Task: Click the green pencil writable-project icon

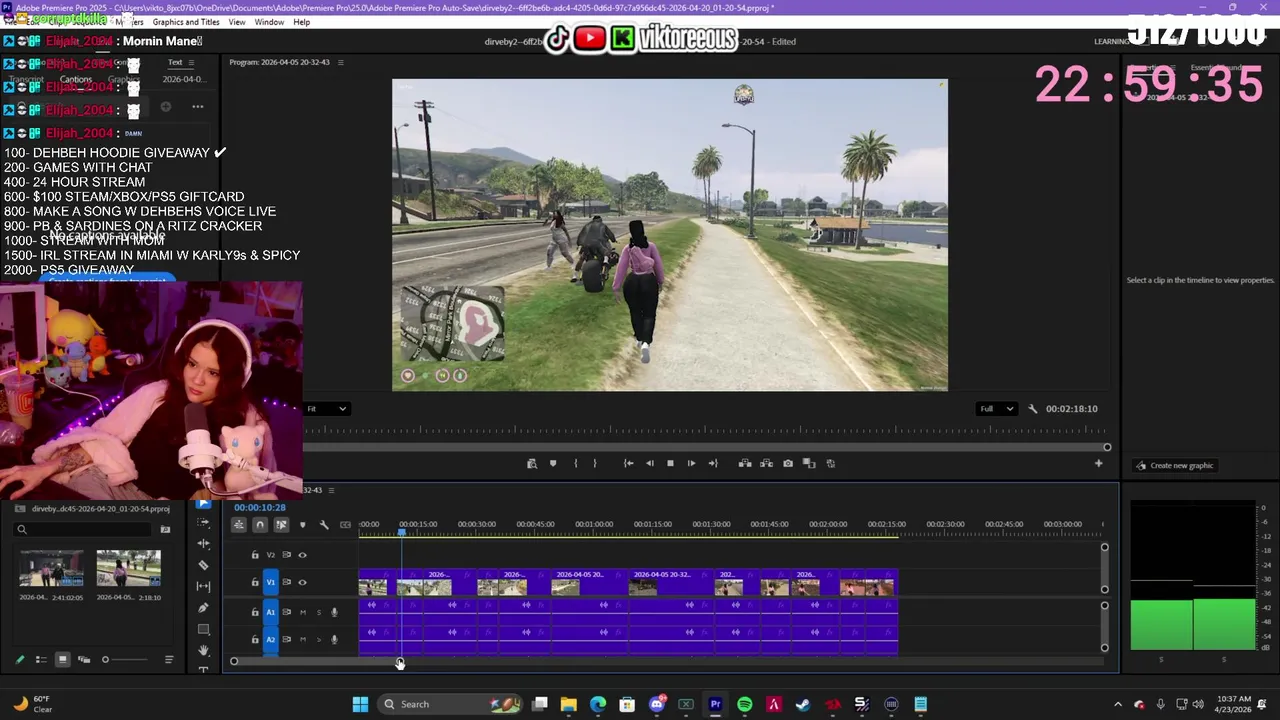Action: 20,659
